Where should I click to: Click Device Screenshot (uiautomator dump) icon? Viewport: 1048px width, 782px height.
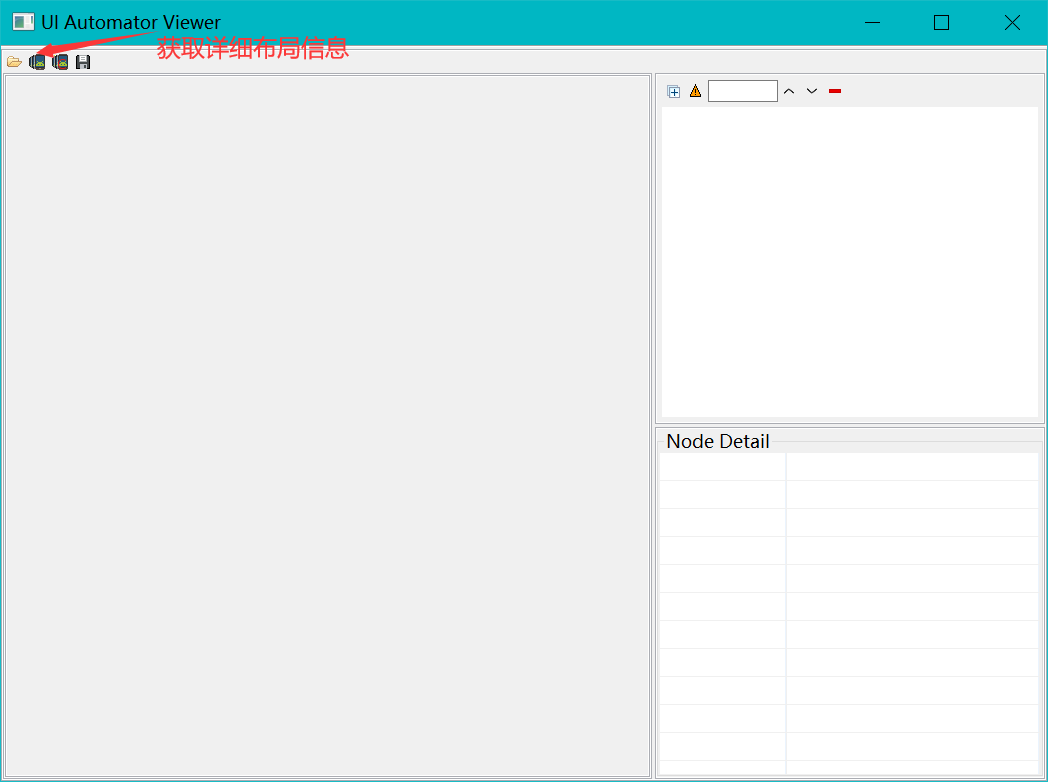pos(37,62)
